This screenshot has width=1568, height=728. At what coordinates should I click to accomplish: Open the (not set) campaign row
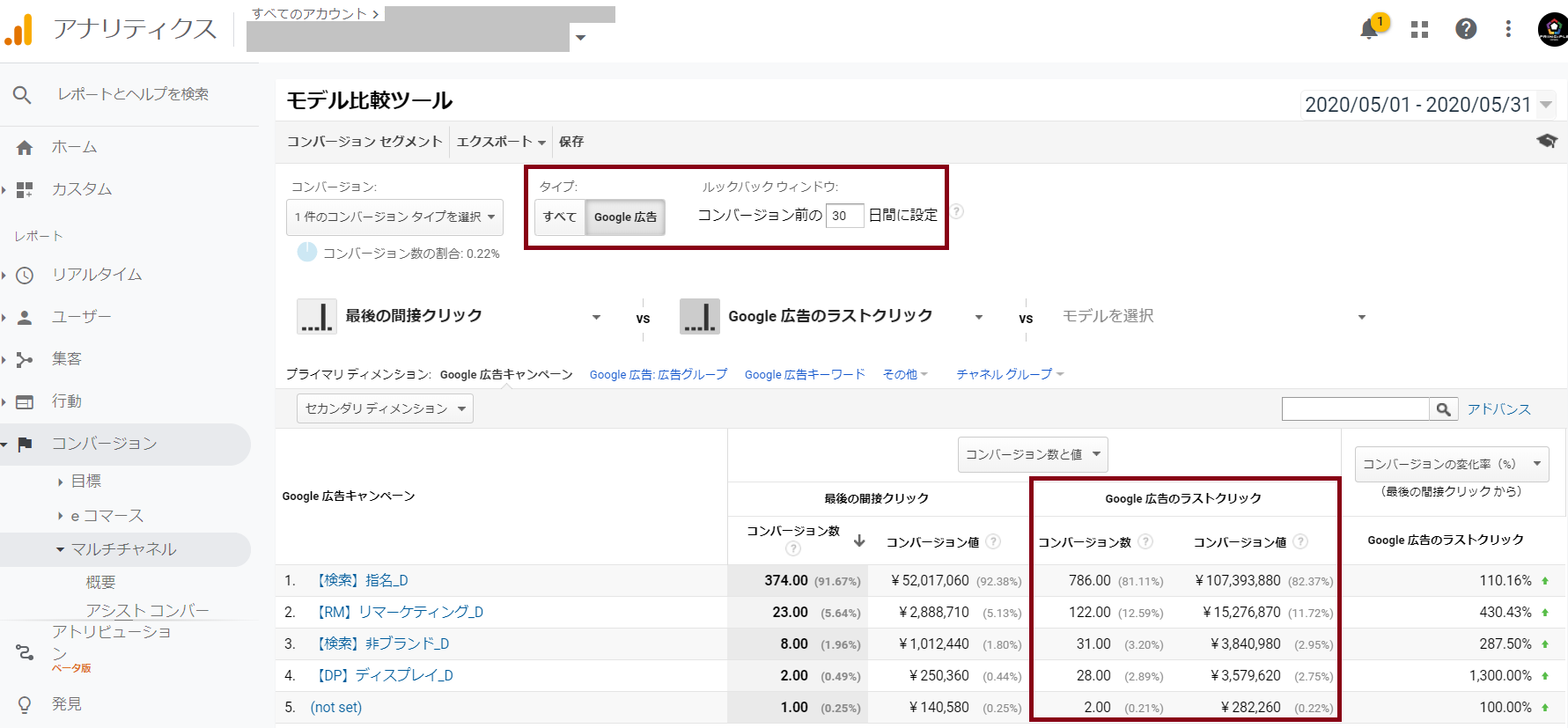tap(336, 707)
